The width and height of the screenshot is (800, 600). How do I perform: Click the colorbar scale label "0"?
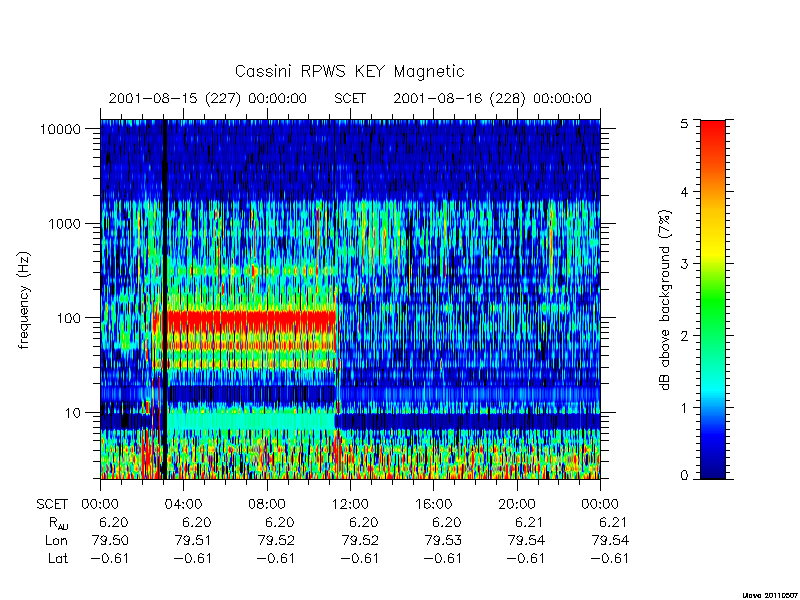tap(684, 476)
